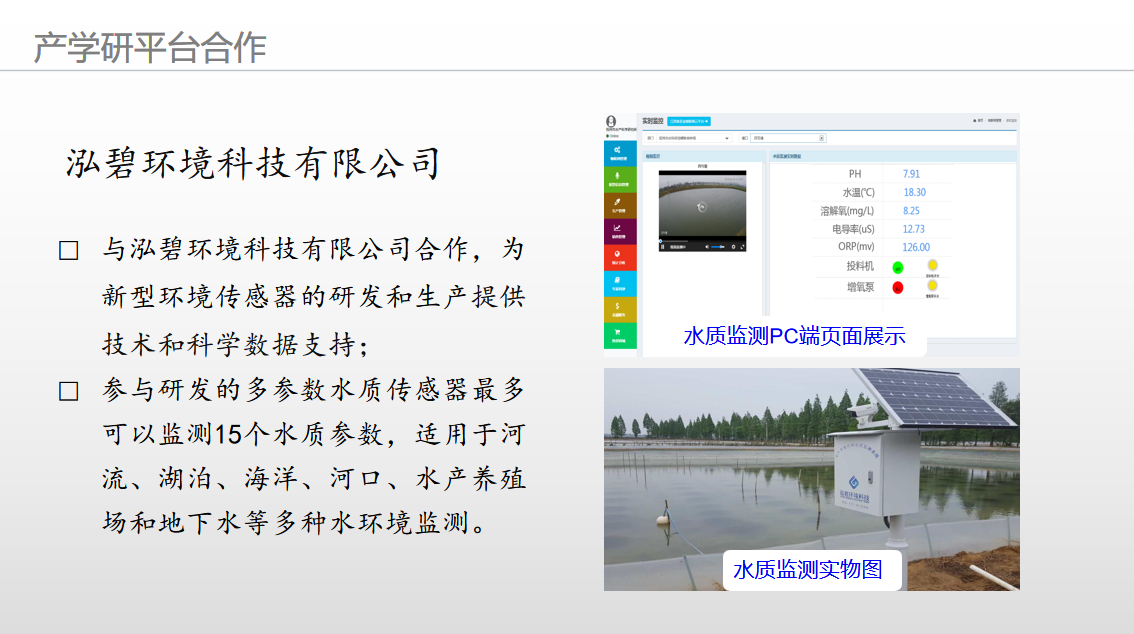Click the replay icon on the video

click(702, 207)
